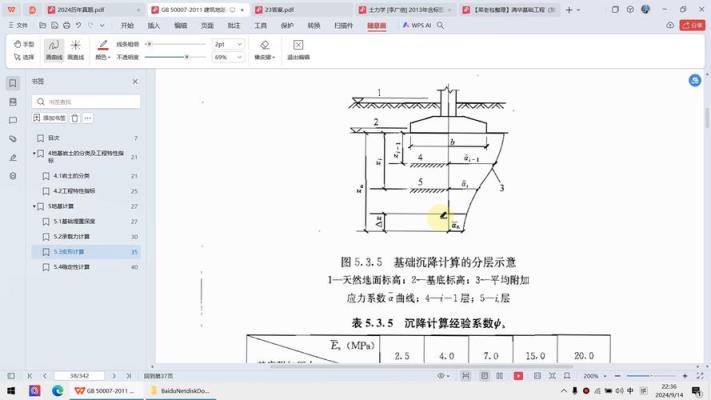Collapse the 5地基计算 bookmark node
The width and height of the screenshot is (711, 400).
click(x=35, y=206)
